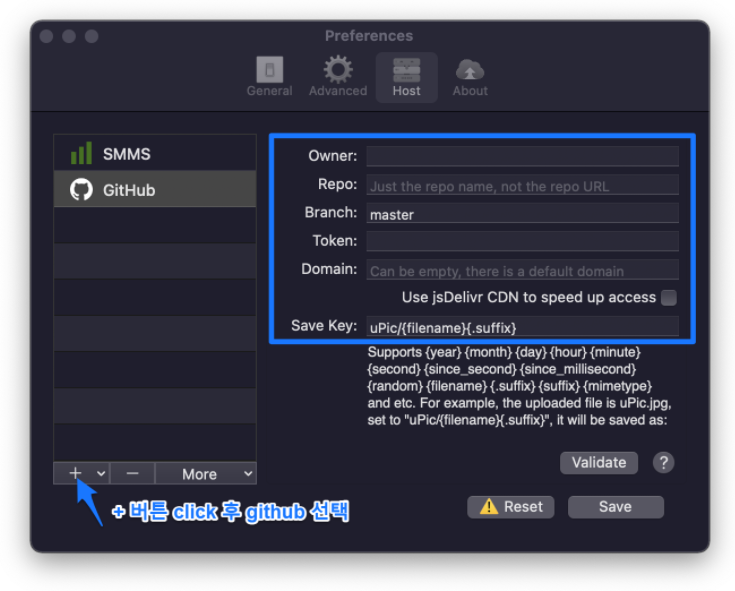Click the minus remove-host button
Viewport: 735px width, 591px height.
(x=132, y=473)
